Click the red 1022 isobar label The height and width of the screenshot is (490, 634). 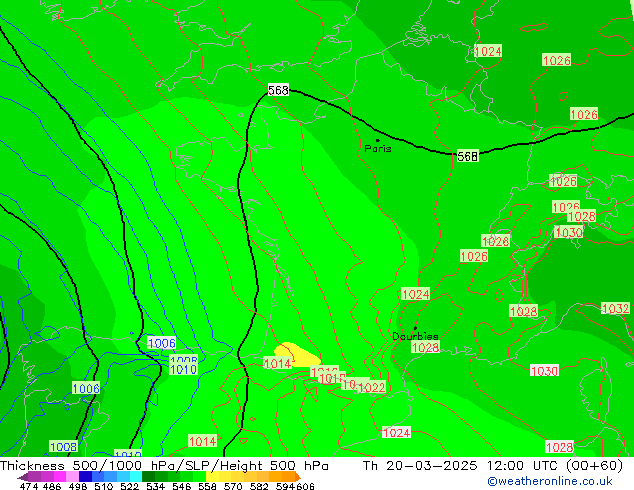tap(372, 388)
